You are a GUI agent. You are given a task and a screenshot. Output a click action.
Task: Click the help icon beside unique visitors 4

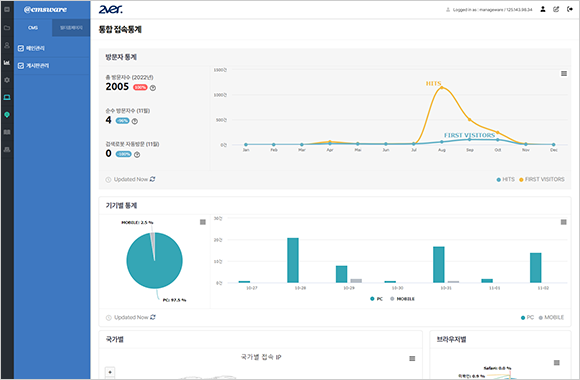point(135,121)
